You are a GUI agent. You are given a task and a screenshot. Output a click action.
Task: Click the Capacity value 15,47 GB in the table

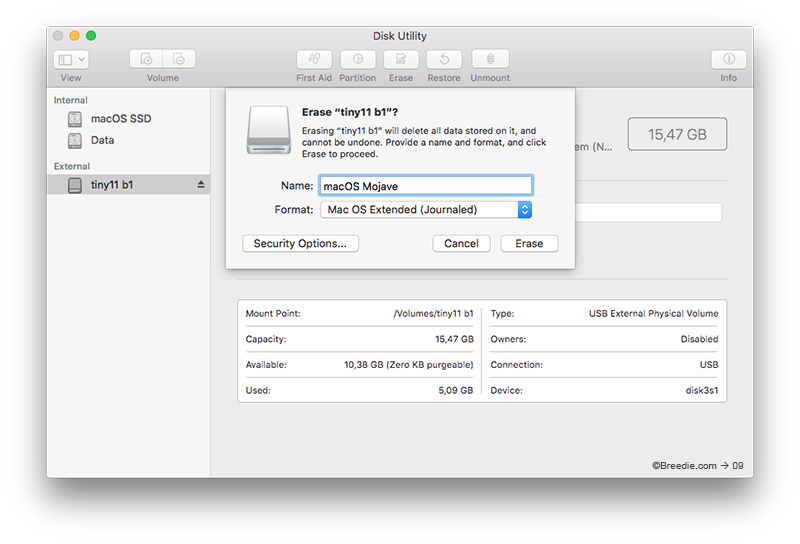(454, 339)
